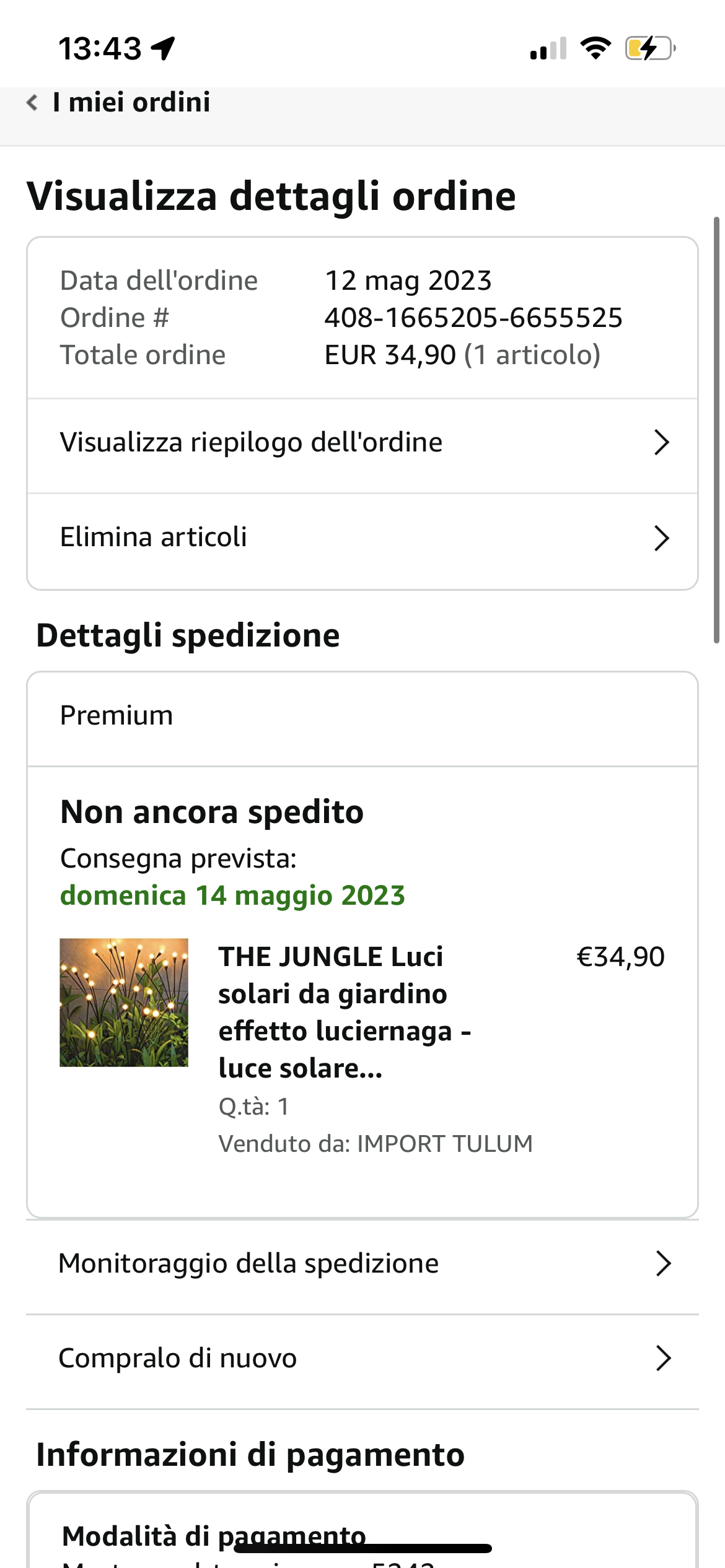The width and height of the screenshot is (725, 1568).
Task: Go back to I miei ordini
Action: tap(131, 102)
